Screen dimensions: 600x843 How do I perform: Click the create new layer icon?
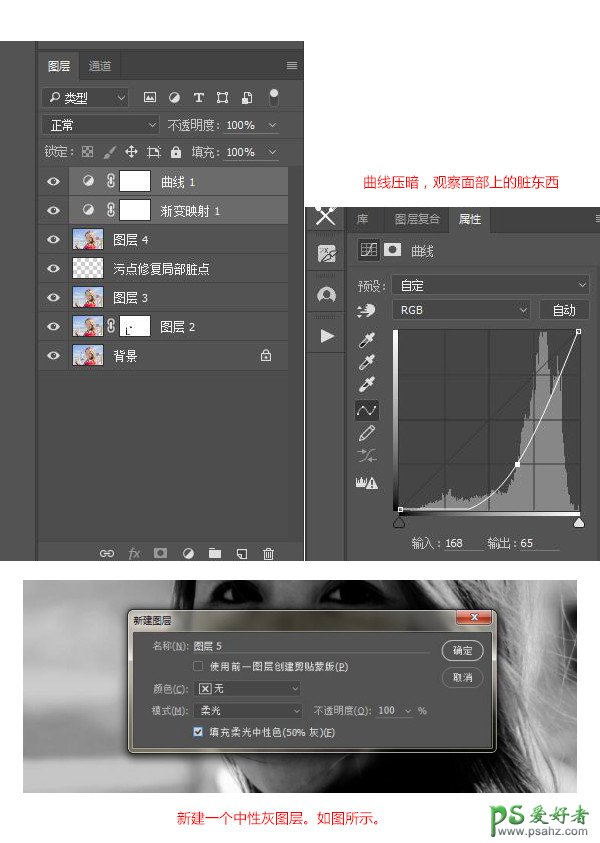coord(241,553)
